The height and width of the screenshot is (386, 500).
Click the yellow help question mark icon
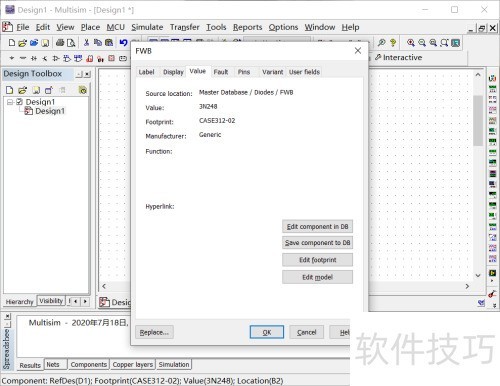tap(393, 42)
